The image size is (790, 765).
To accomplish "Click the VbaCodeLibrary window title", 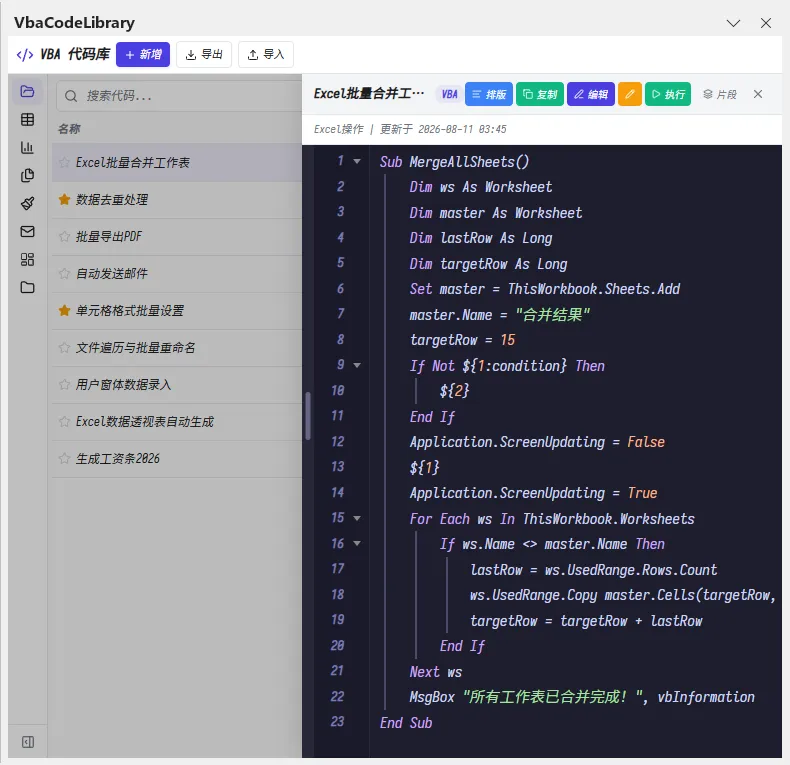I will pos(75,23).
